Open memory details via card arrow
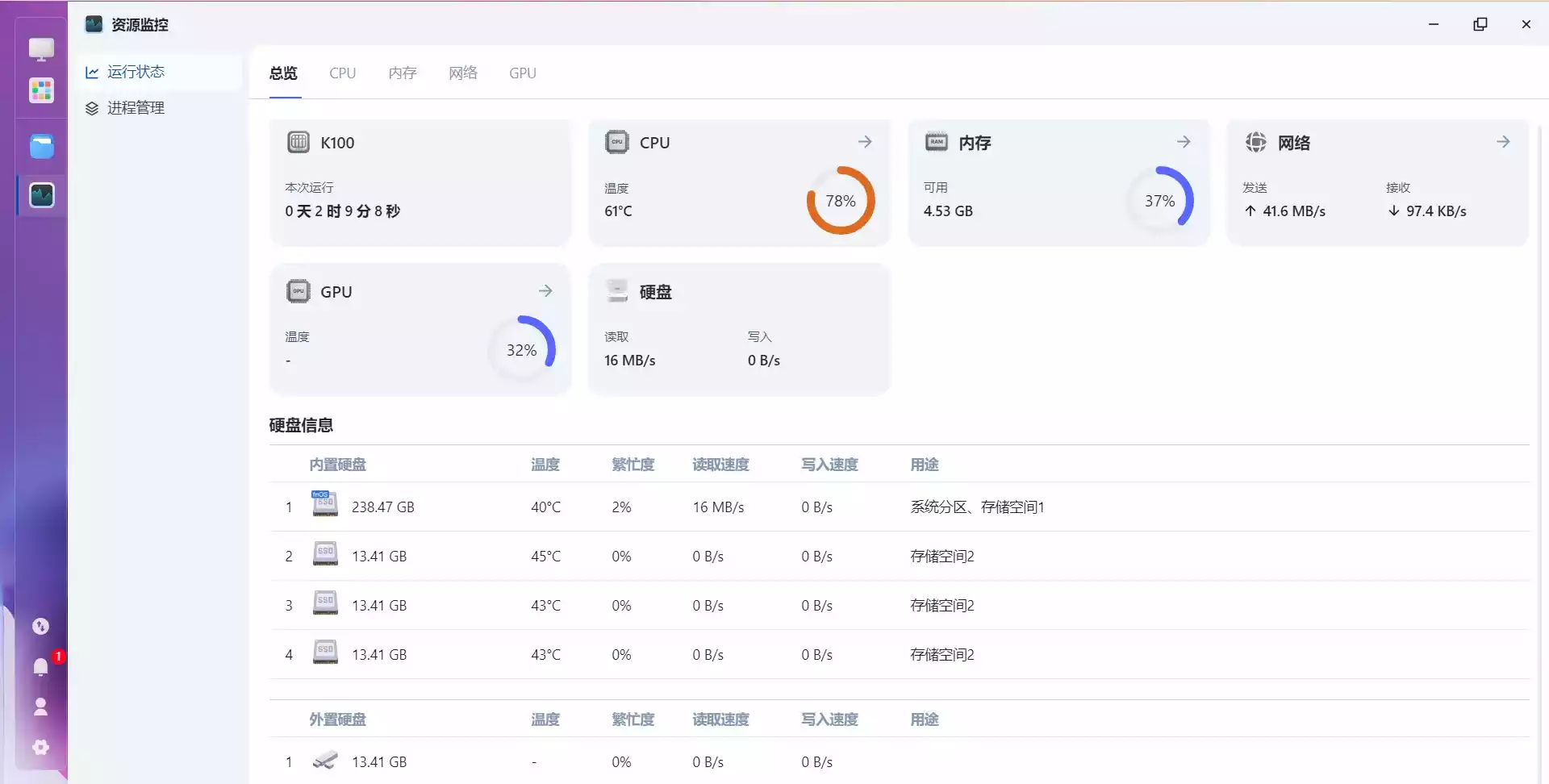This screenshot has height=784, width=1549. coord(1184,142)
